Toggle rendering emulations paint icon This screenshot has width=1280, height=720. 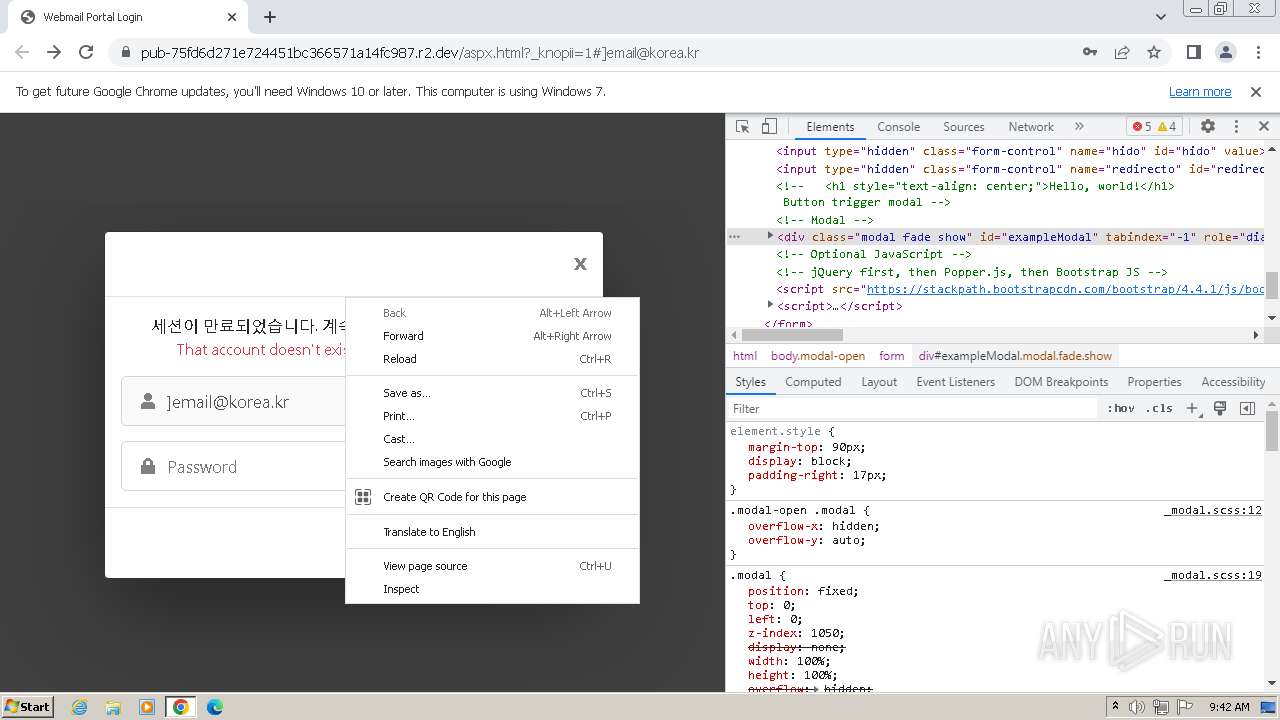coord(1220,408)
